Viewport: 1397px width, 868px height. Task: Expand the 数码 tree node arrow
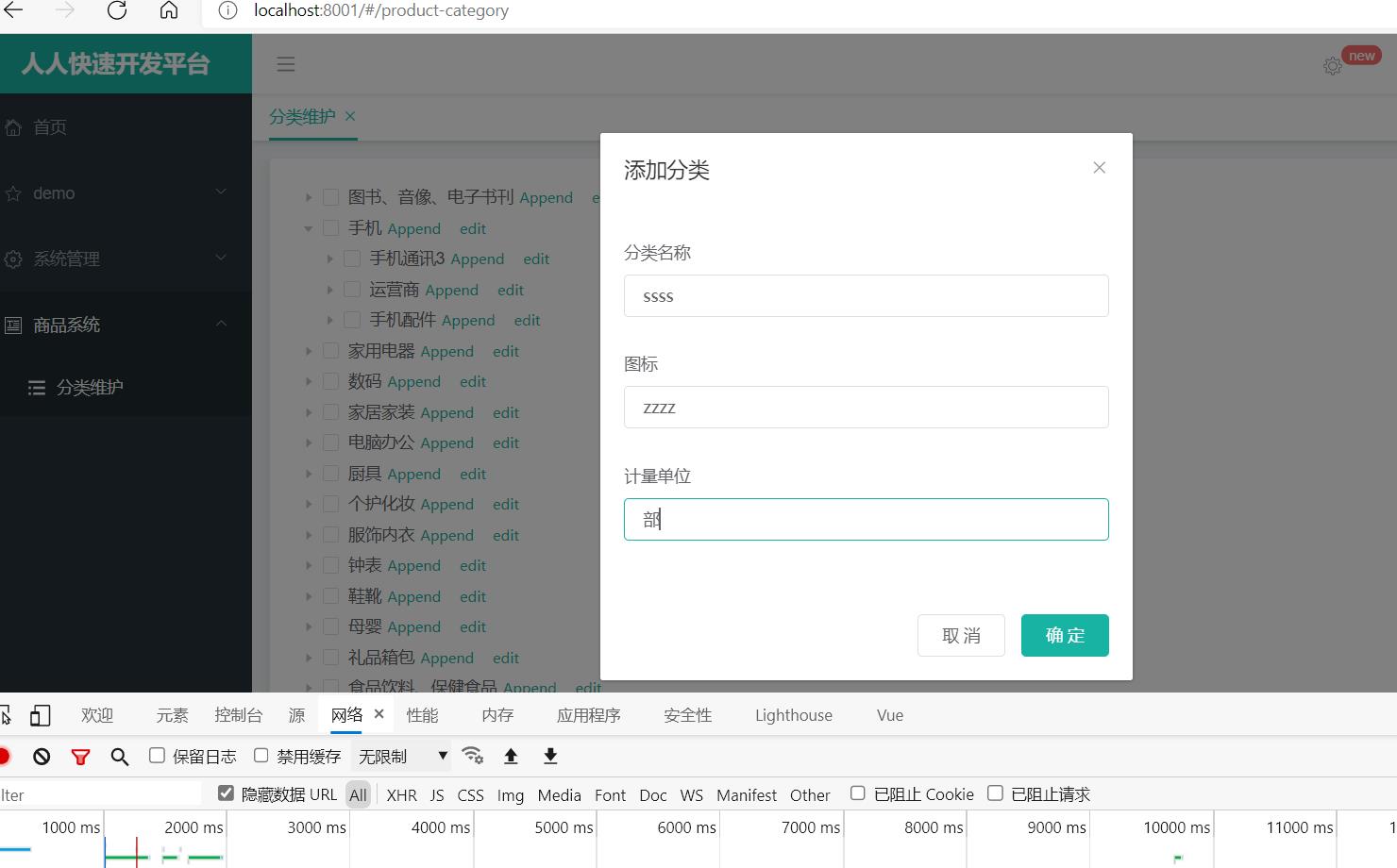point(309,381)
